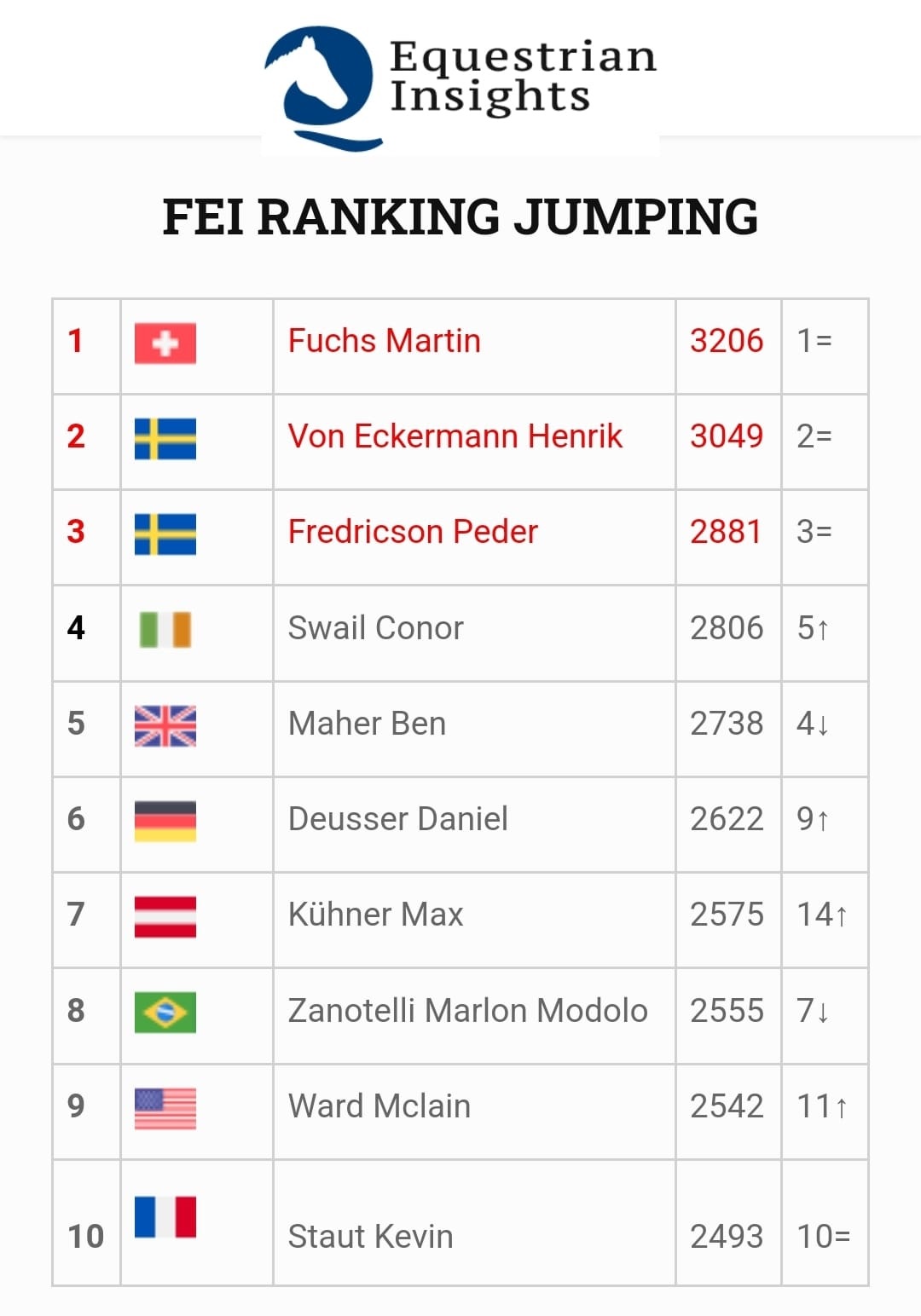Click the Zanotelli Marlon Modolo entry

[467, 1011]
